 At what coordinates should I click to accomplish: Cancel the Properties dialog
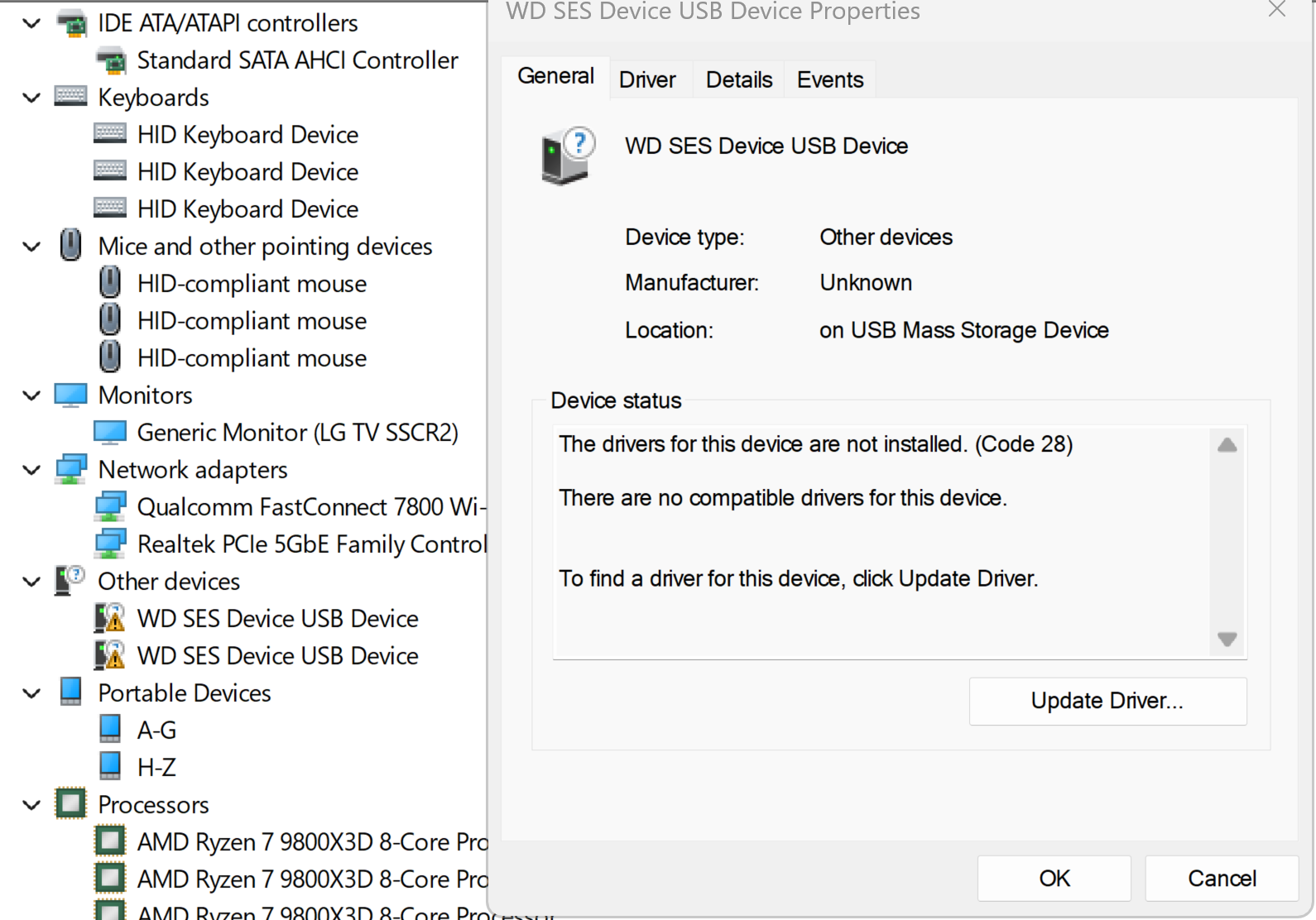pyautogui.click(x=1222, y=878)
